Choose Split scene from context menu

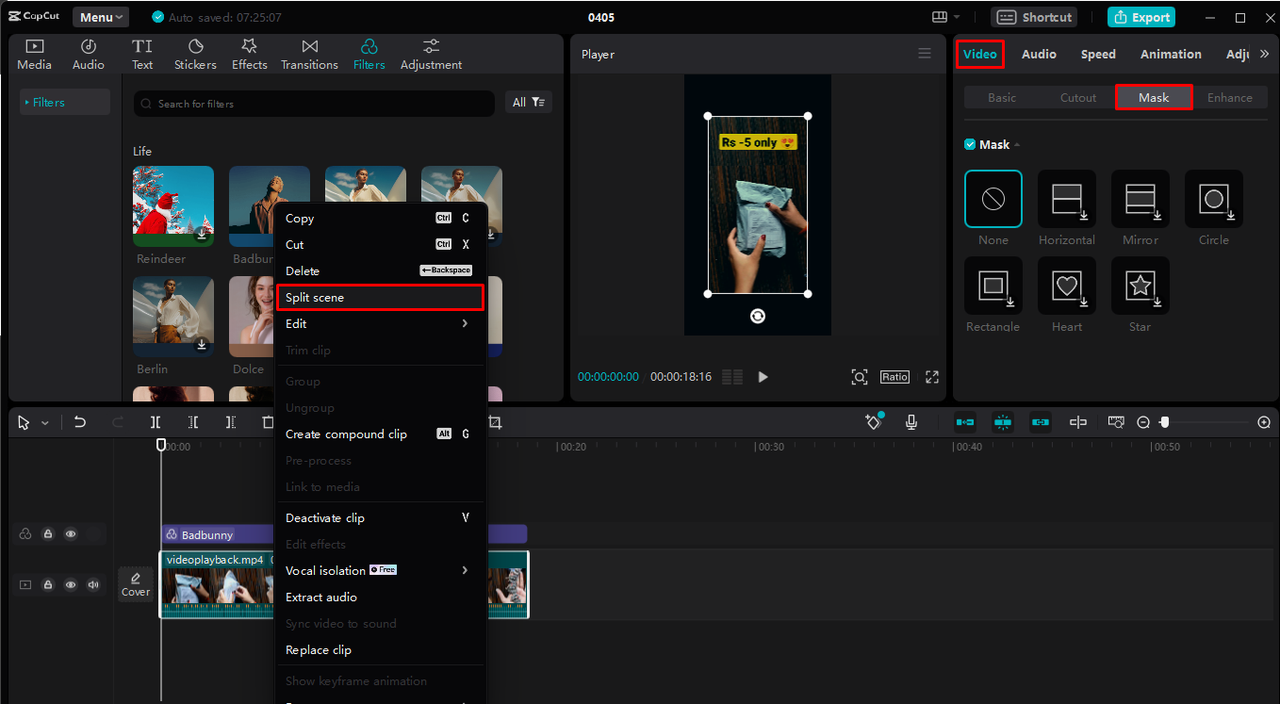pyautogui.click(x=381, y=297)
